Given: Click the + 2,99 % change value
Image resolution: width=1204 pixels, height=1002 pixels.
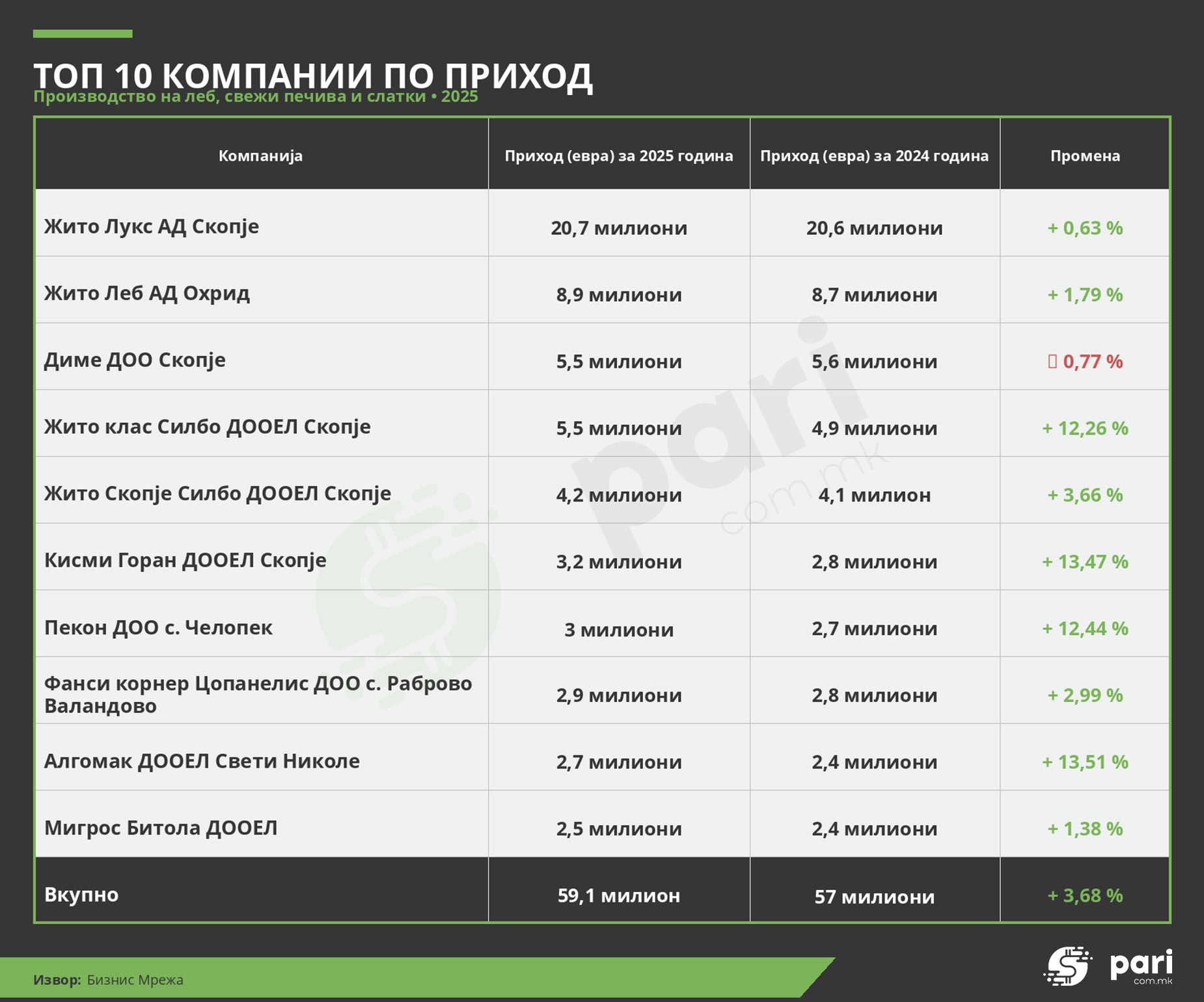Looking at the screenshot, I should pyautogui.click(x=1085, y=695).
